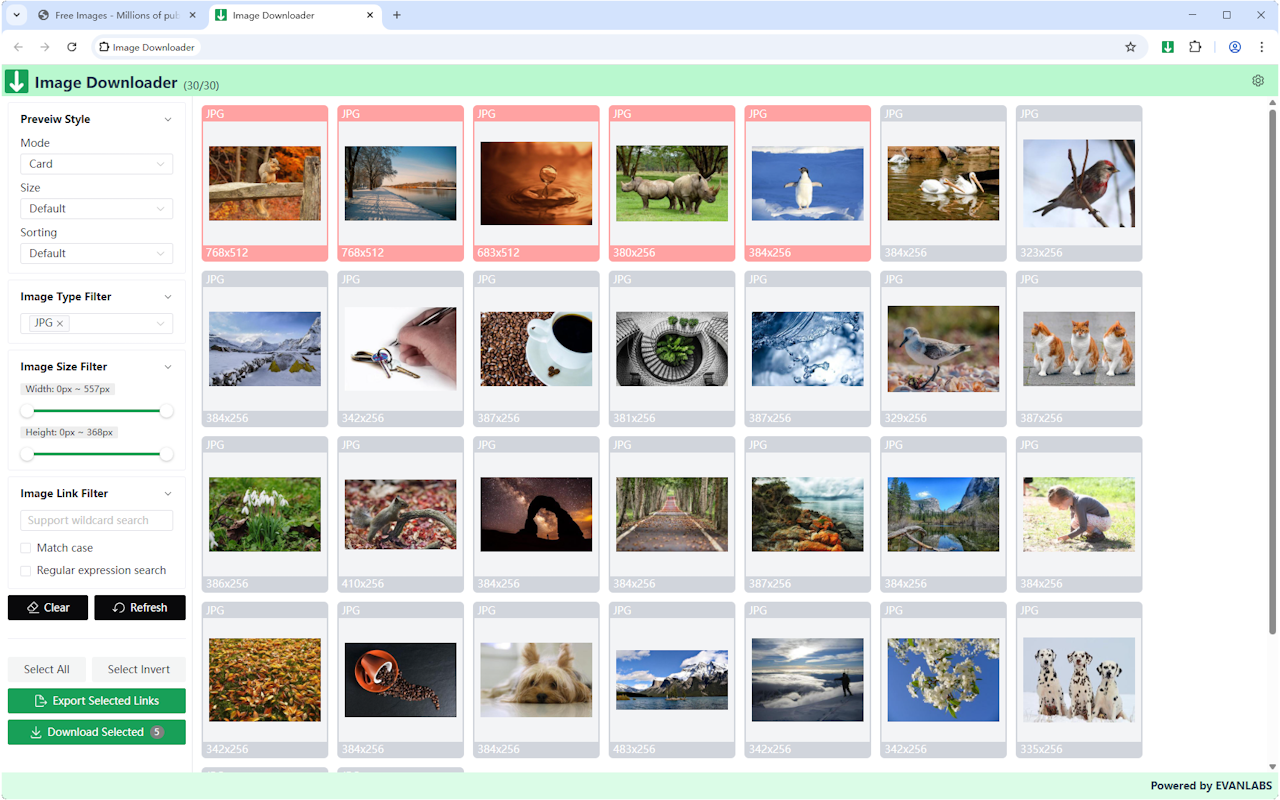Screen dimensions: 1280x800
Task: Focus the wildcard search input field
Action: point(96,521)
